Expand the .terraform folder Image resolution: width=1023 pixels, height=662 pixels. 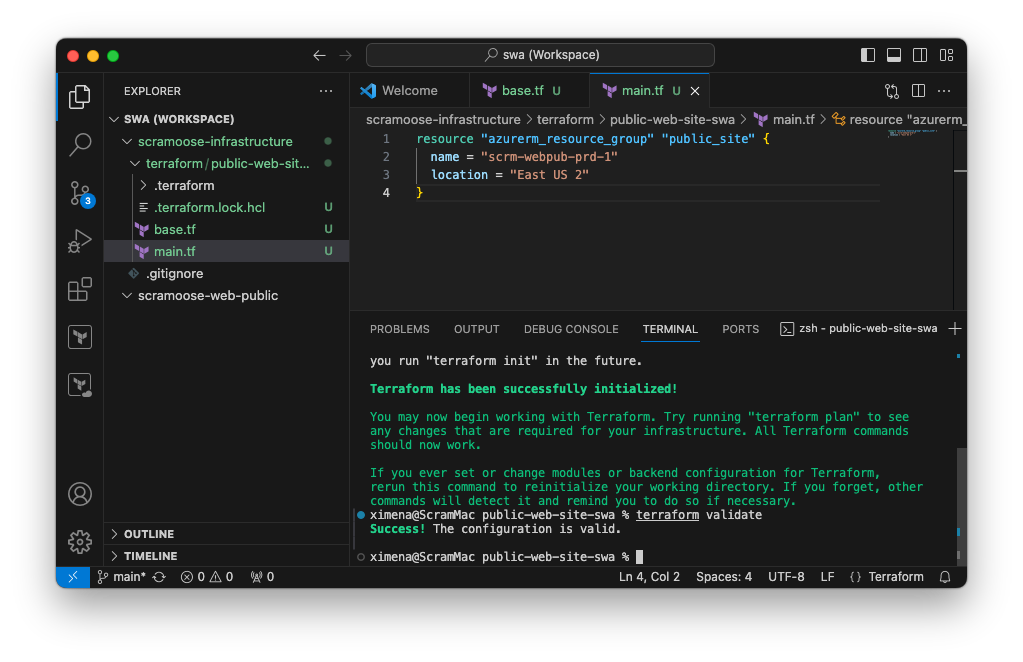[226, 186]
